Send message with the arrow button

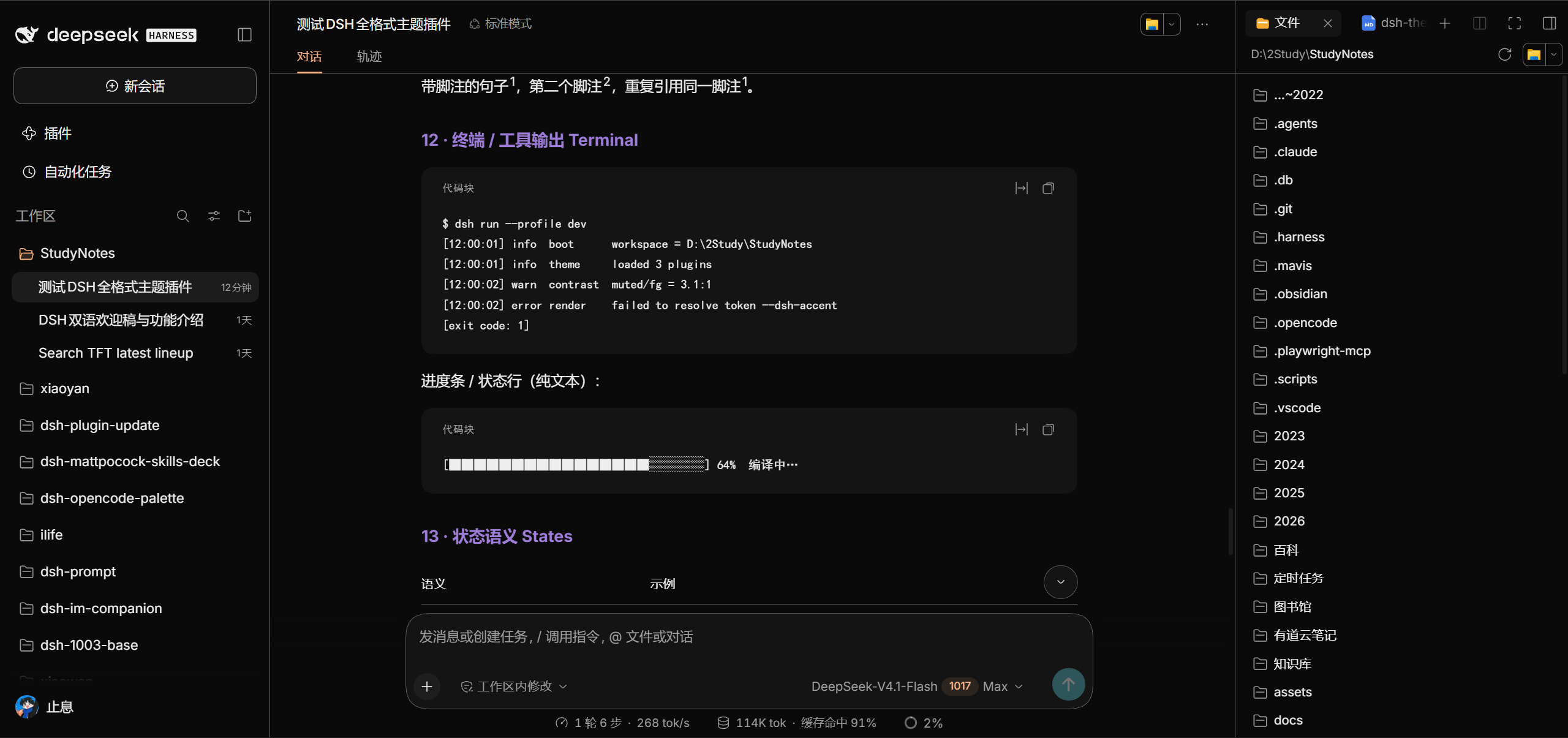(1068, 684)
